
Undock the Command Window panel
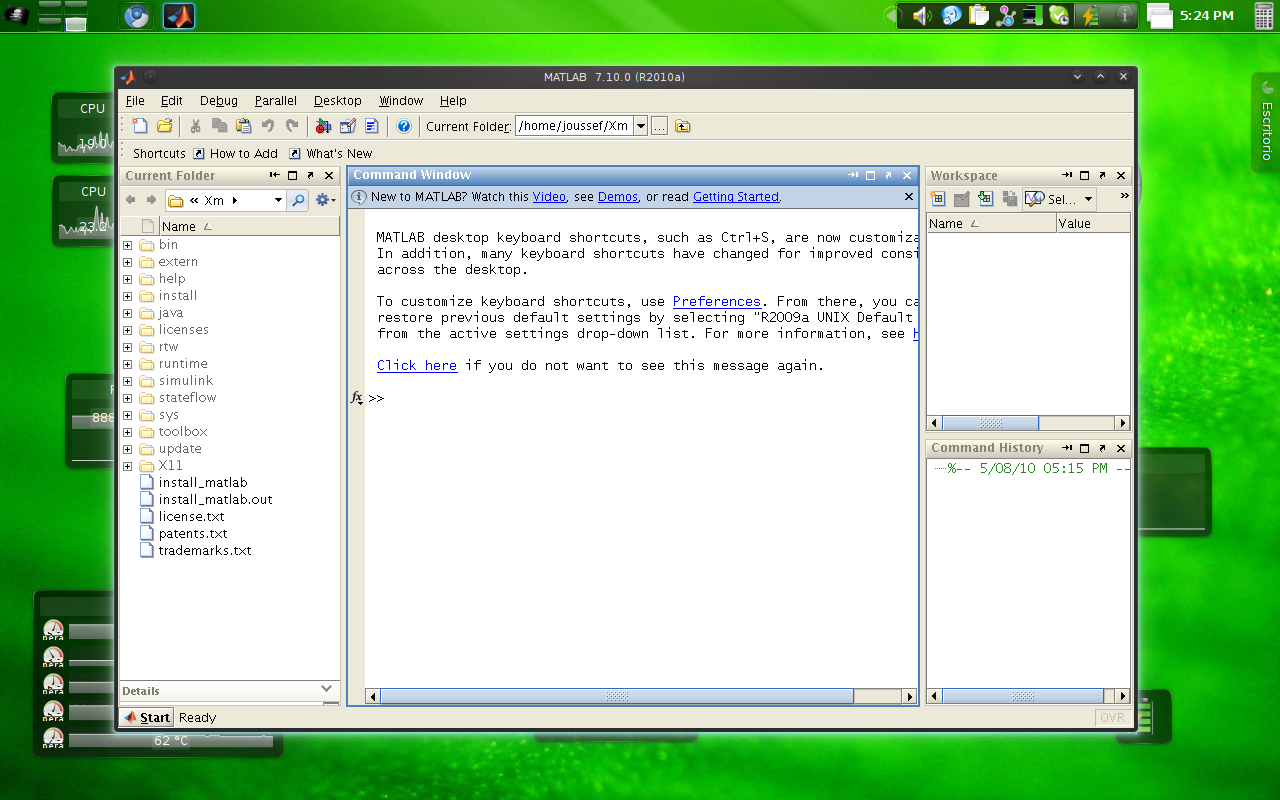click(x=888, y=175)
